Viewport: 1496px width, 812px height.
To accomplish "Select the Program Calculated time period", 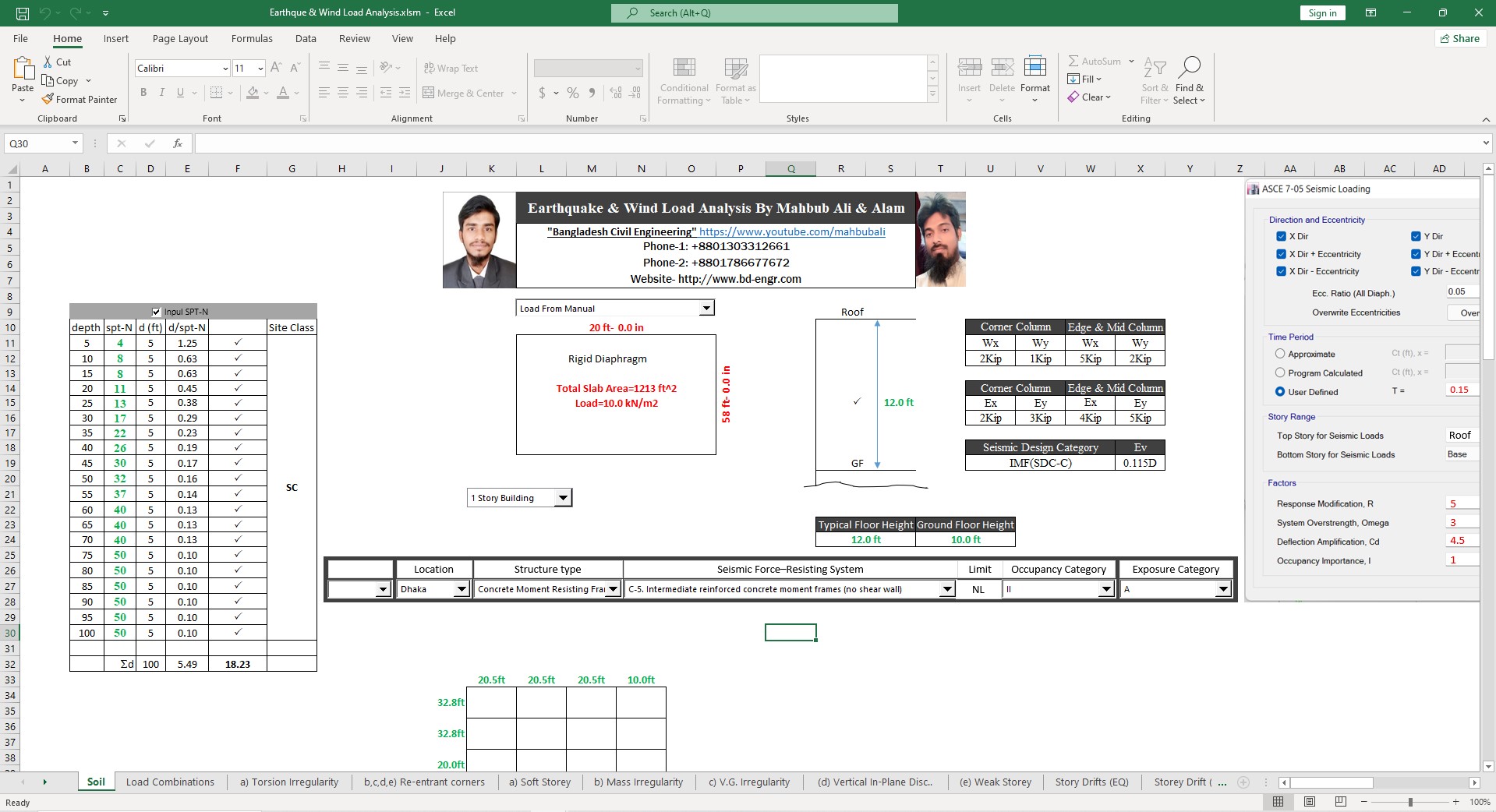I will [1280, 373].
